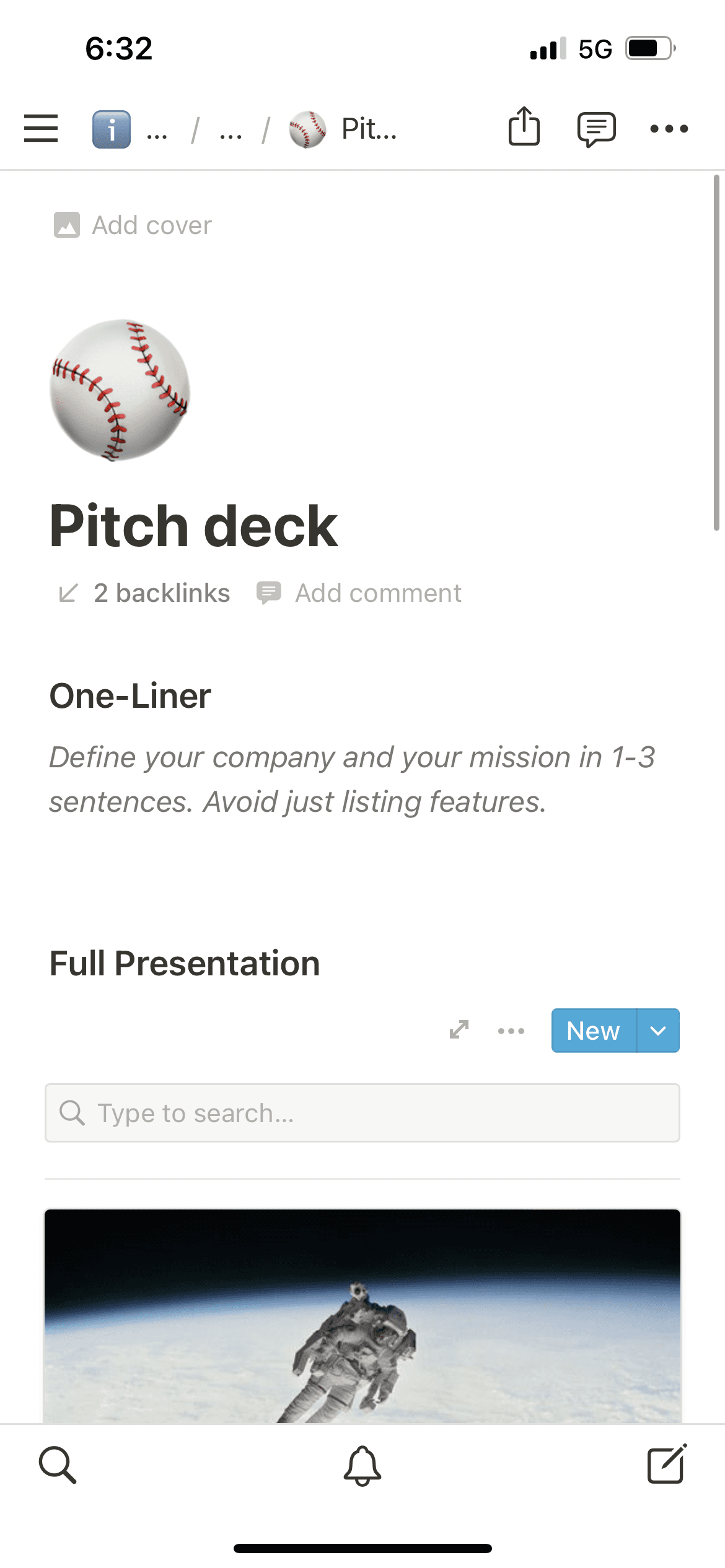725x1568 pixels.
Task: Select the Pitch deck page title
Action: (x=193, y=526)
